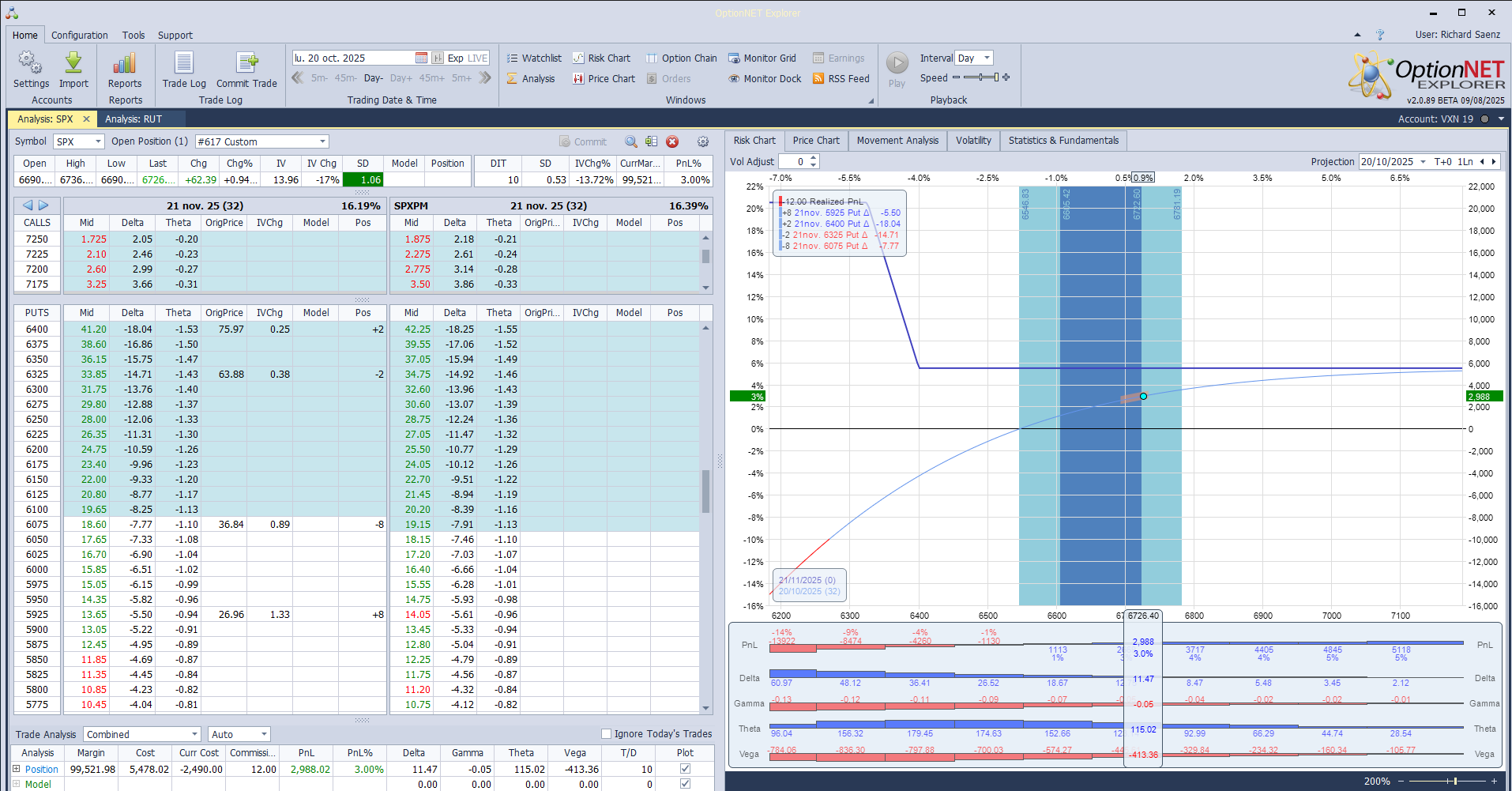Uncheck Plot for the Model row
The width and height of the screenshot is (1512, 791).
[685, 784]
